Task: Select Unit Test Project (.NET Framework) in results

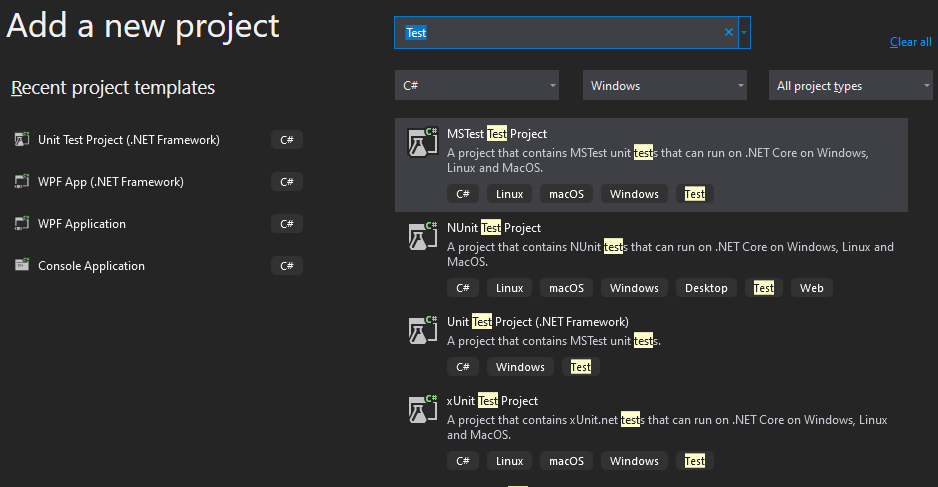Action: click(651, 345)
